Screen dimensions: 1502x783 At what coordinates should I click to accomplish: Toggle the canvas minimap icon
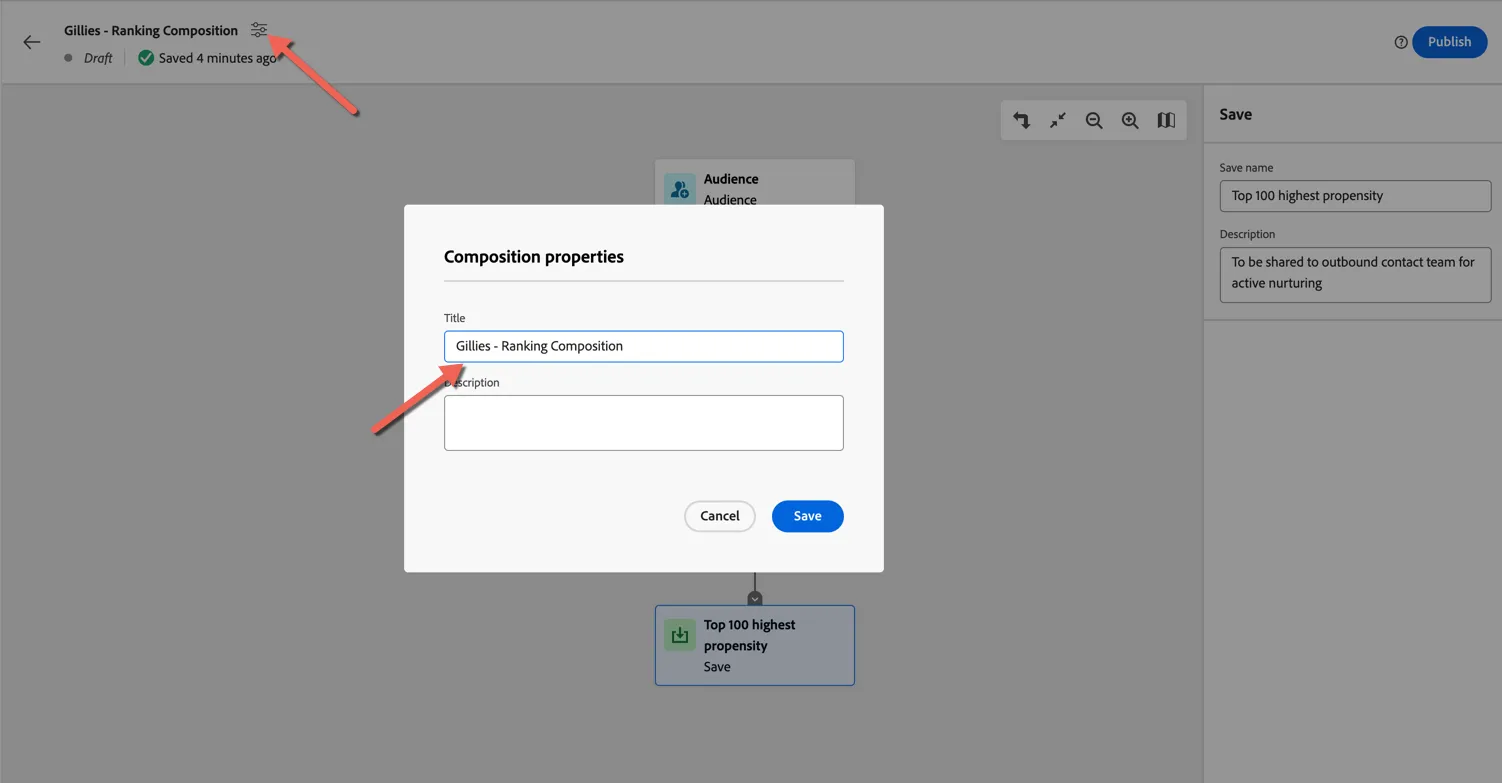(1166, 120)
